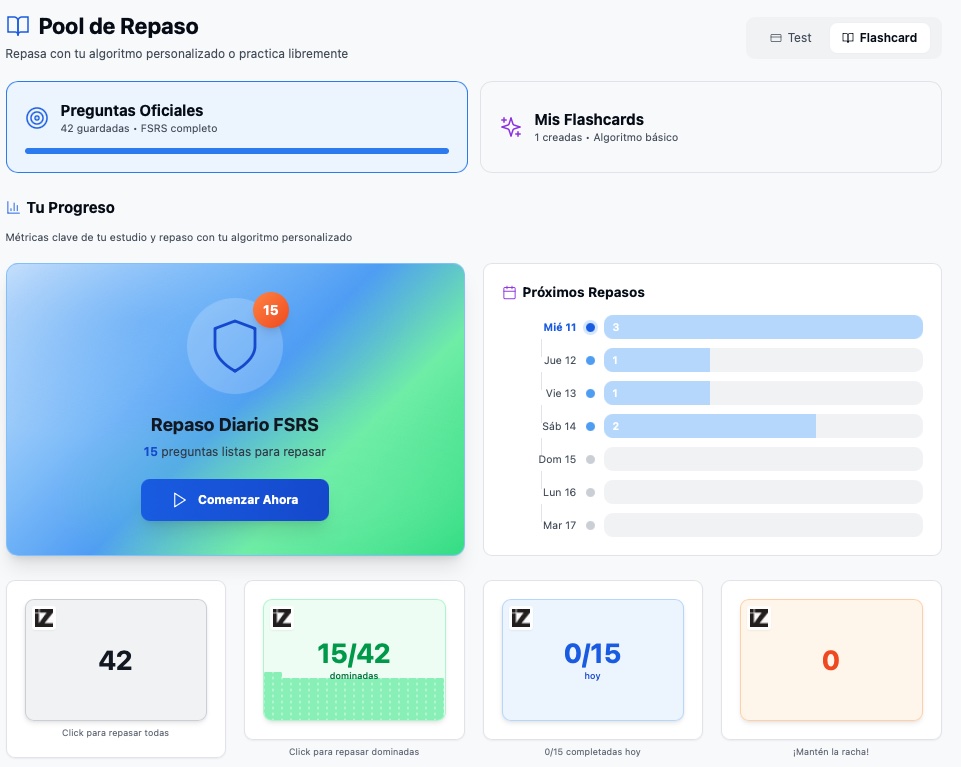
Task: Open the 15/42 dominadas card
Action: click(x=354, y=660)
